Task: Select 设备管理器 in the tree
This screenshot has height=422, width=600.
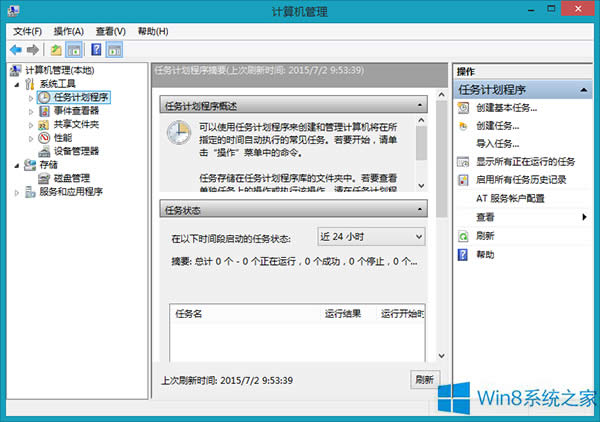Action: point(76,152)
